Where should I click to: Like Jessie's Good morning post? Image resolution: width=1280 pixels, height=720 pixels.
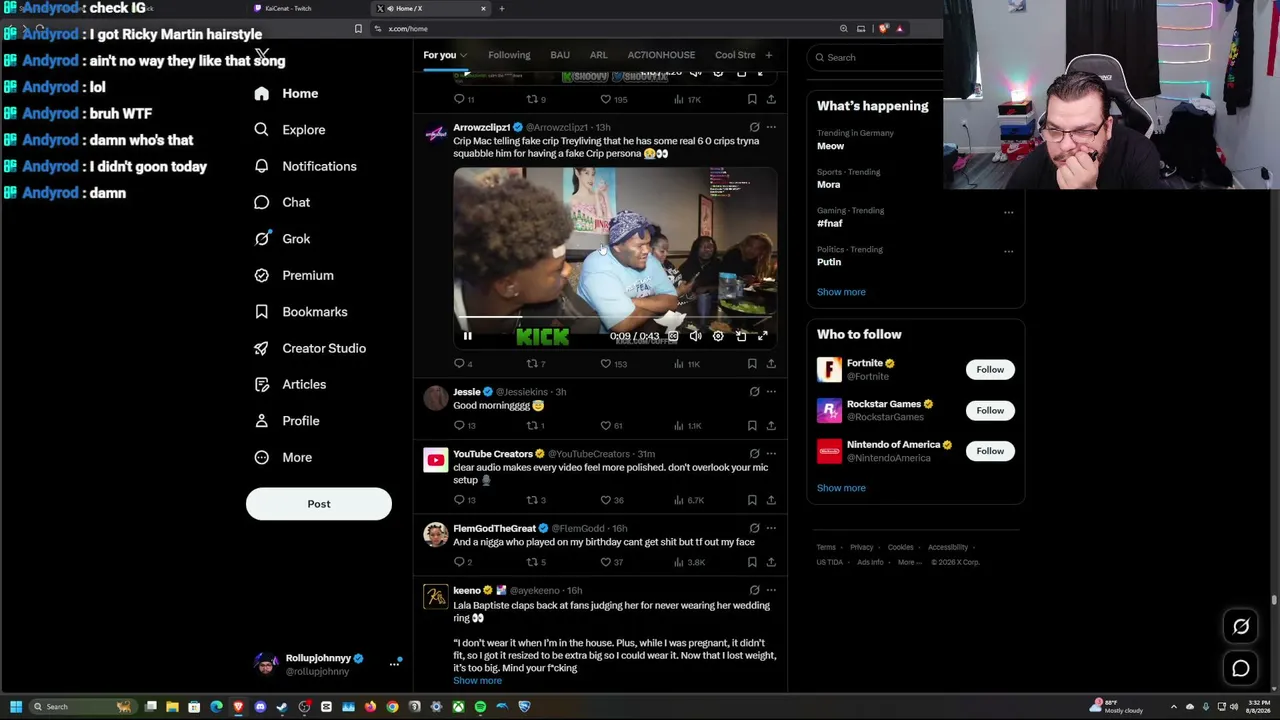(x=605, y=426)
